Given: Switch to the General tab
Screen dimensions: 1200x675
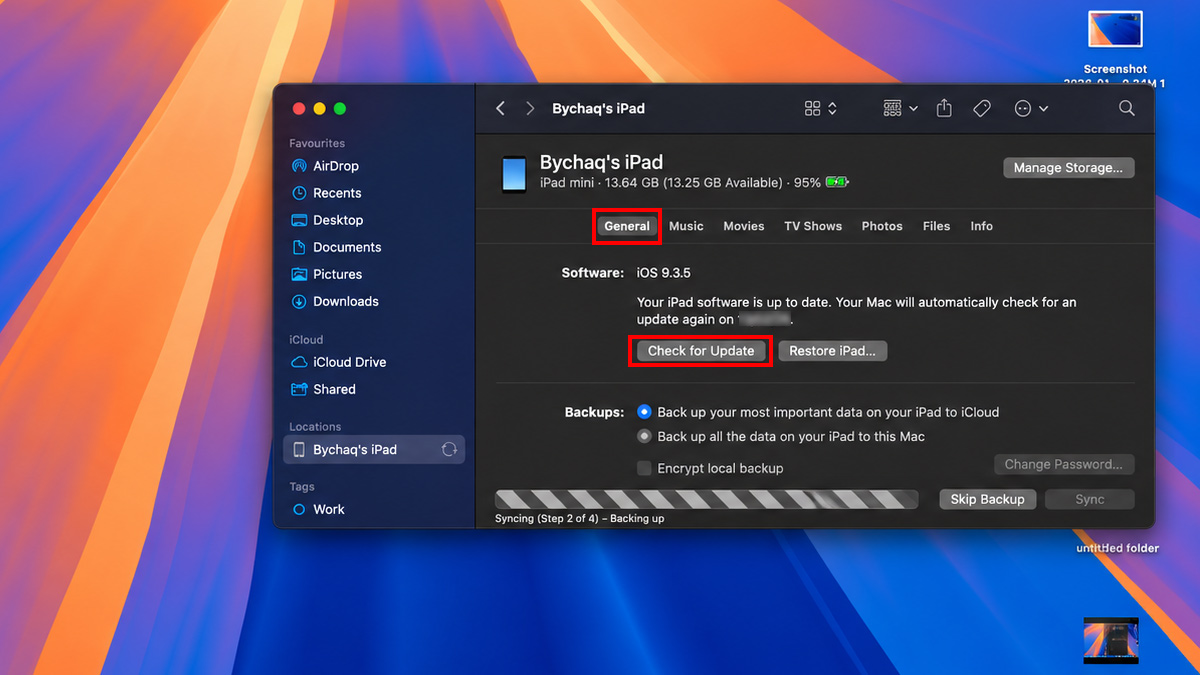Looking at the screenshot, I should pyautogui.click(x=627, y=226).
